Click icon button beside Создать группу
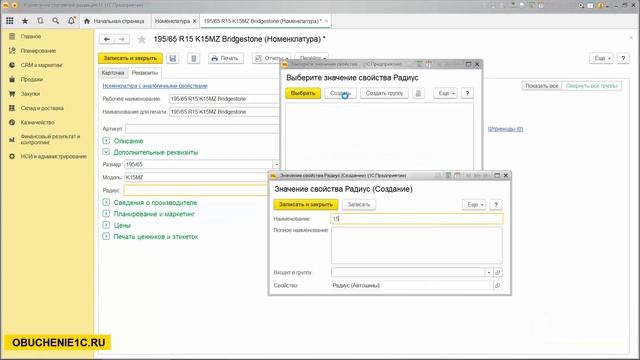This screenshot has width=640, height=360. [x=418, y=93]
